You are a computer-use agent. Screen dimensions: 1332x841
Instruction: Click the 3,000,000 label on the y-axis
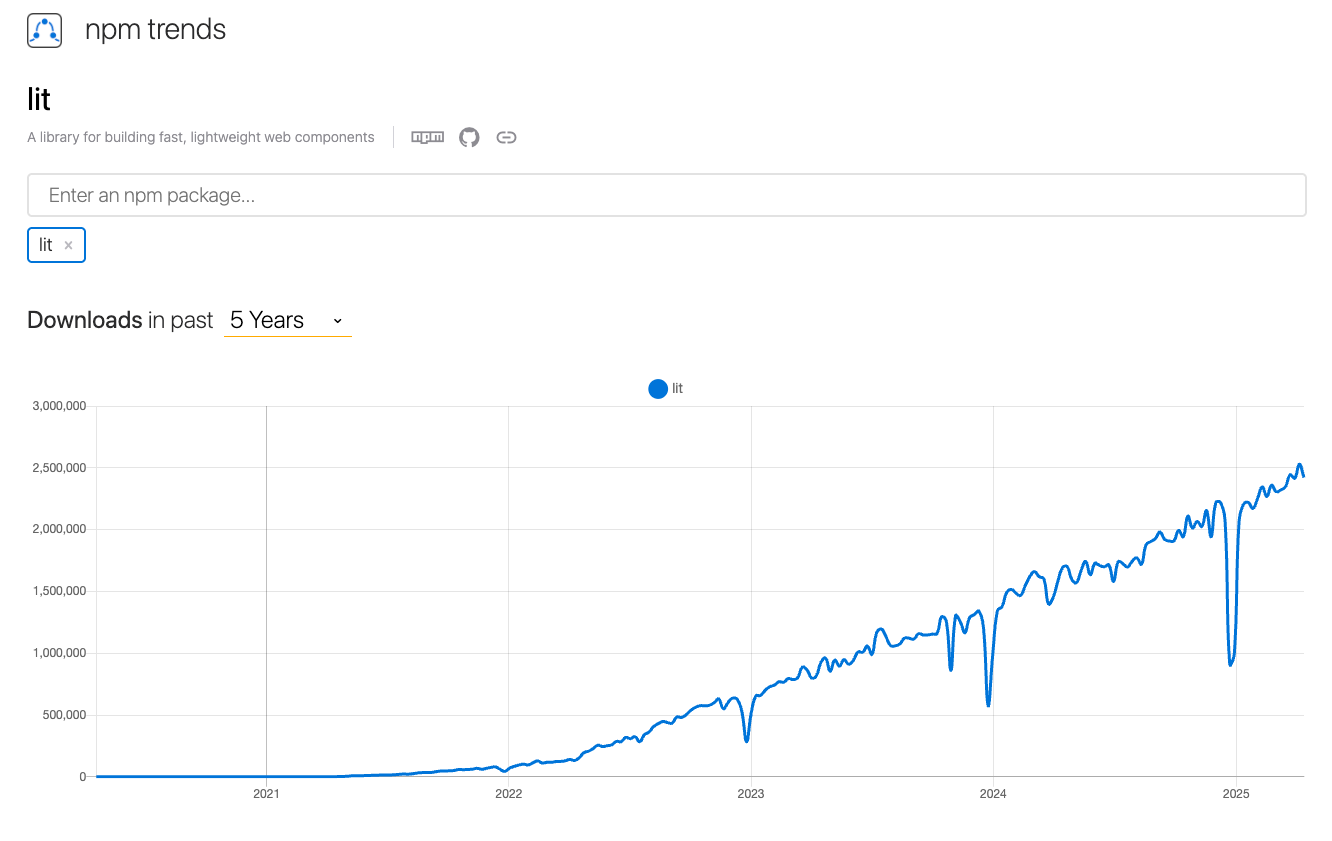(57, 405)
